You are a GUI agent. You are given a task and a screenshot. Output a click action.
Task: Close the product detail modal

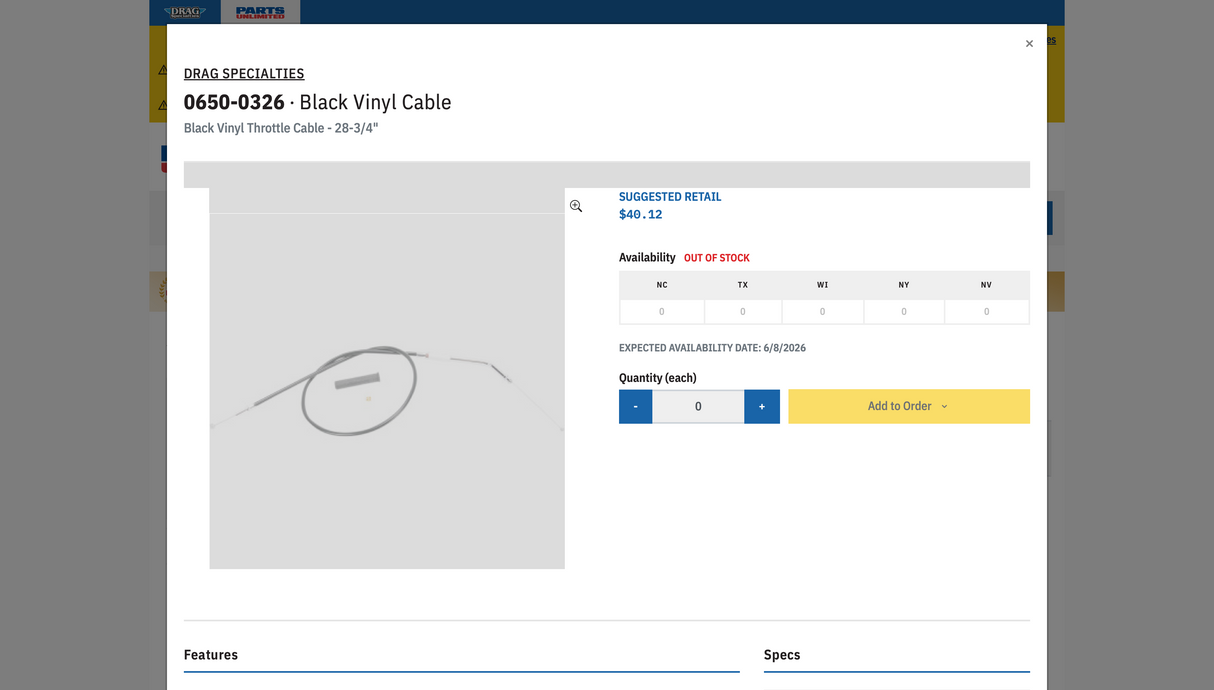[1029, 44]
